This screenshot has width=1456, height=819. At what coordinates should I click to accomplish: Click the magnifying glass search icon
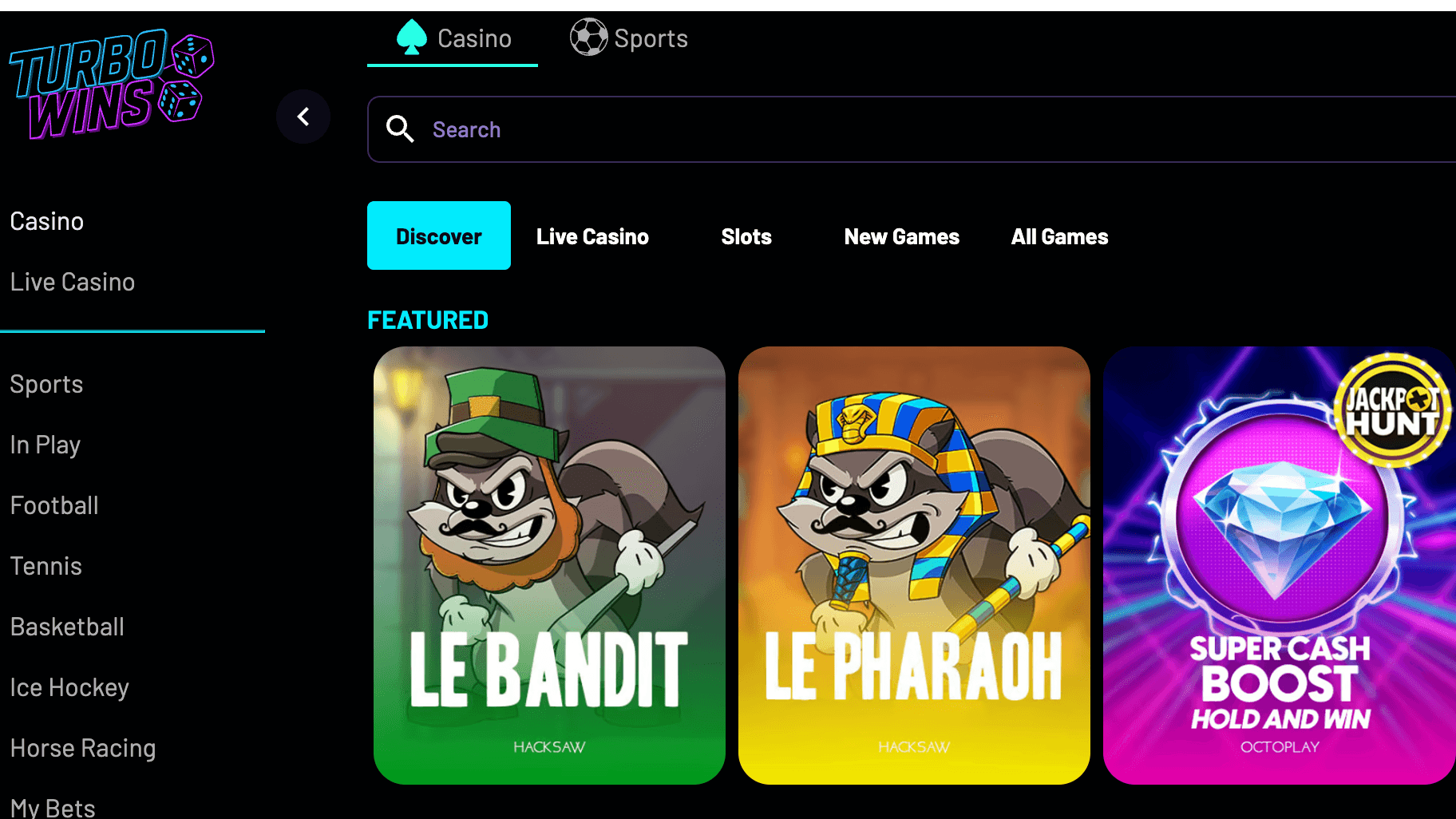click(x=400, y=129)
